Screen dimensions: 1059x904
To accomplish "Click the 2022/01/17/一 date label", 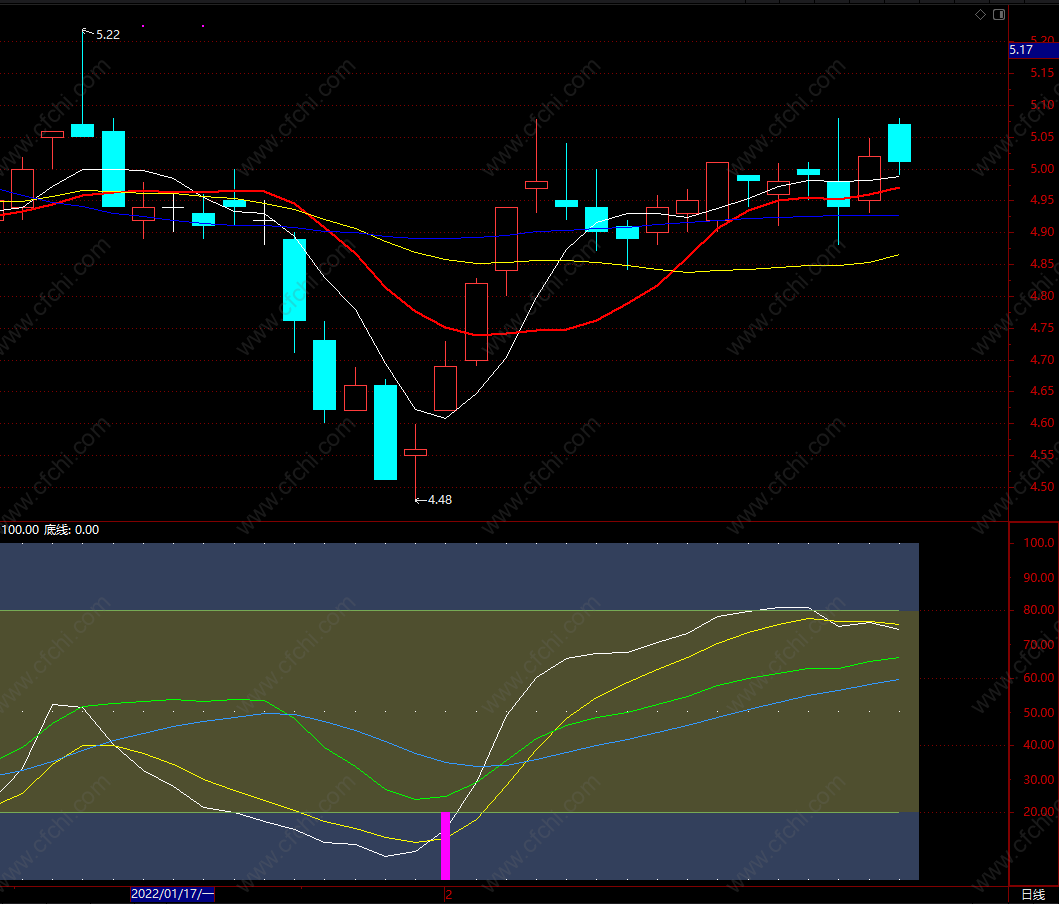I will (172, 894).
